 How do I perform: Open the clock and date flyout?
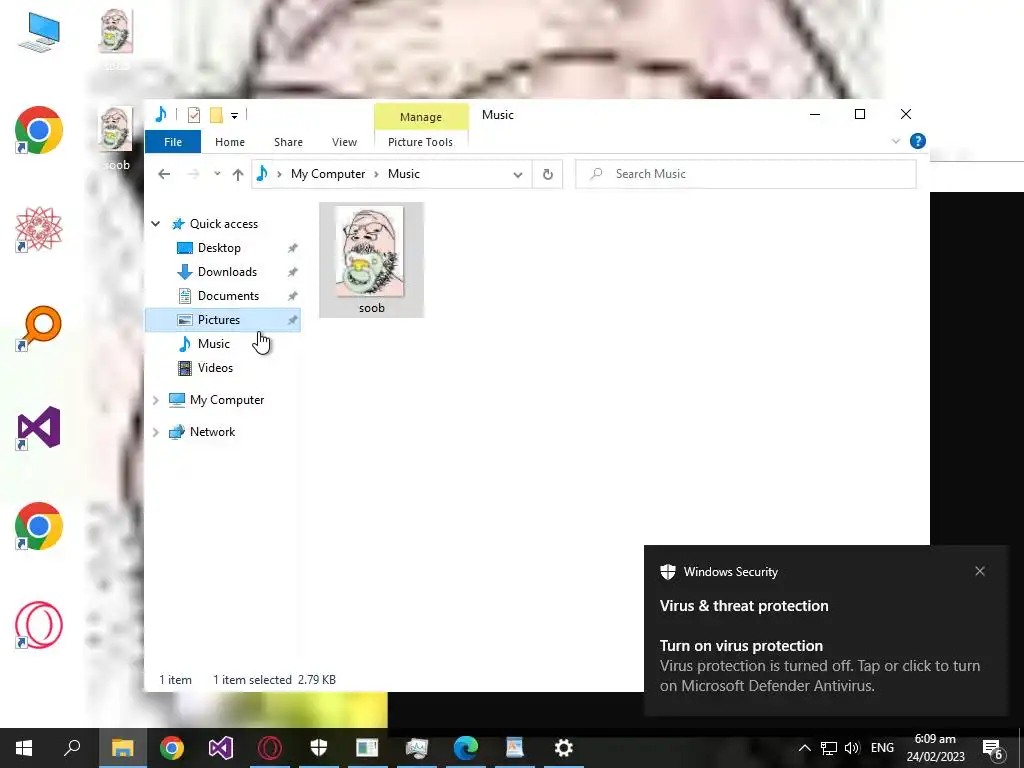[x=935, y=748]
